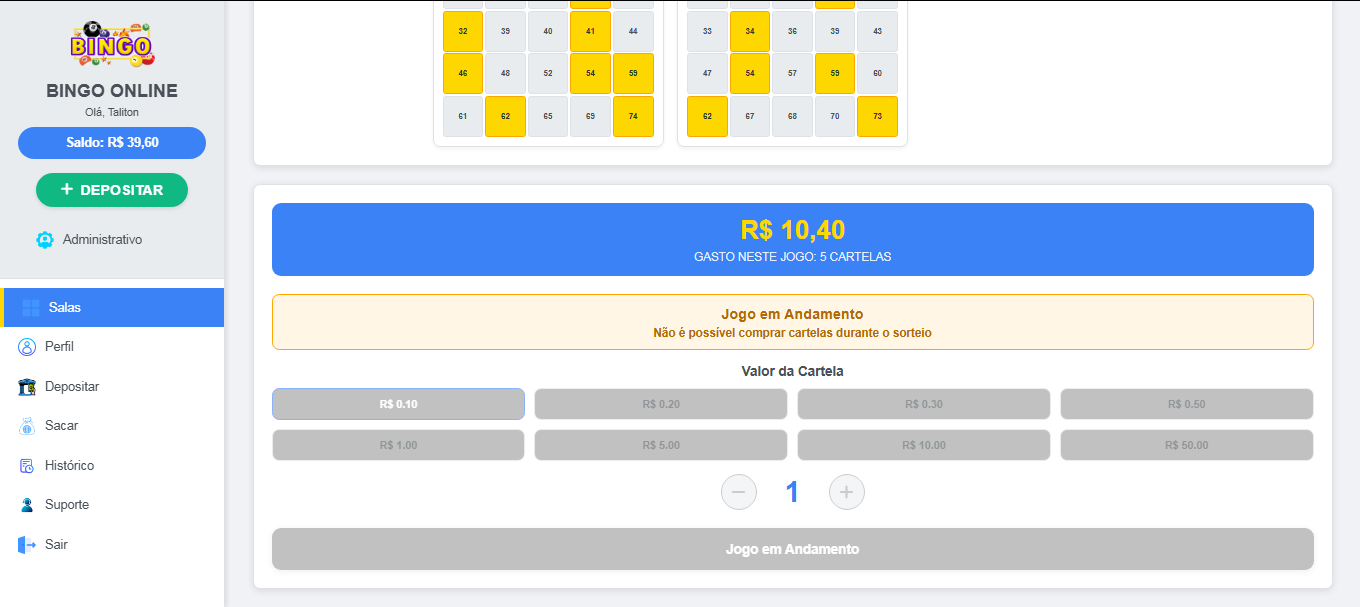Click the Perfil profile icon

29,346
